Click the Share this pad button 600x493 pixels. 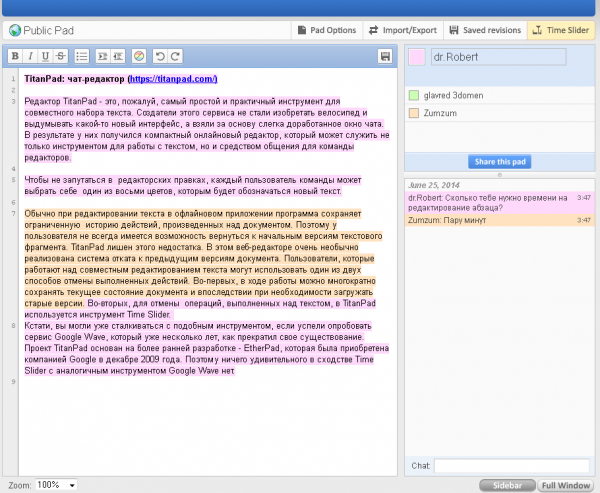coord(498,161)
